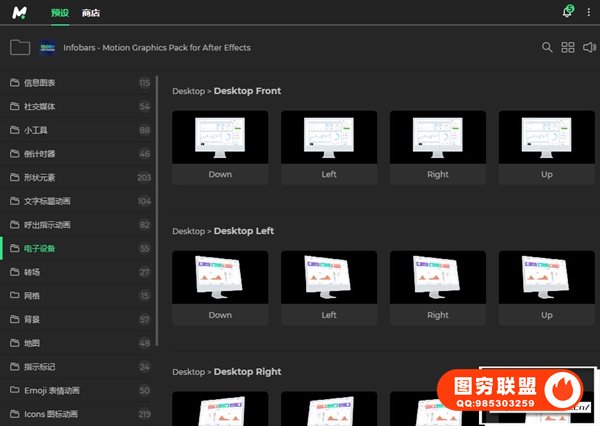Image resolution: width=600 pixels, height=426 pixels.
Task: Select Desktop Left Right preset thumbnail
Action: tap(438, 278)
